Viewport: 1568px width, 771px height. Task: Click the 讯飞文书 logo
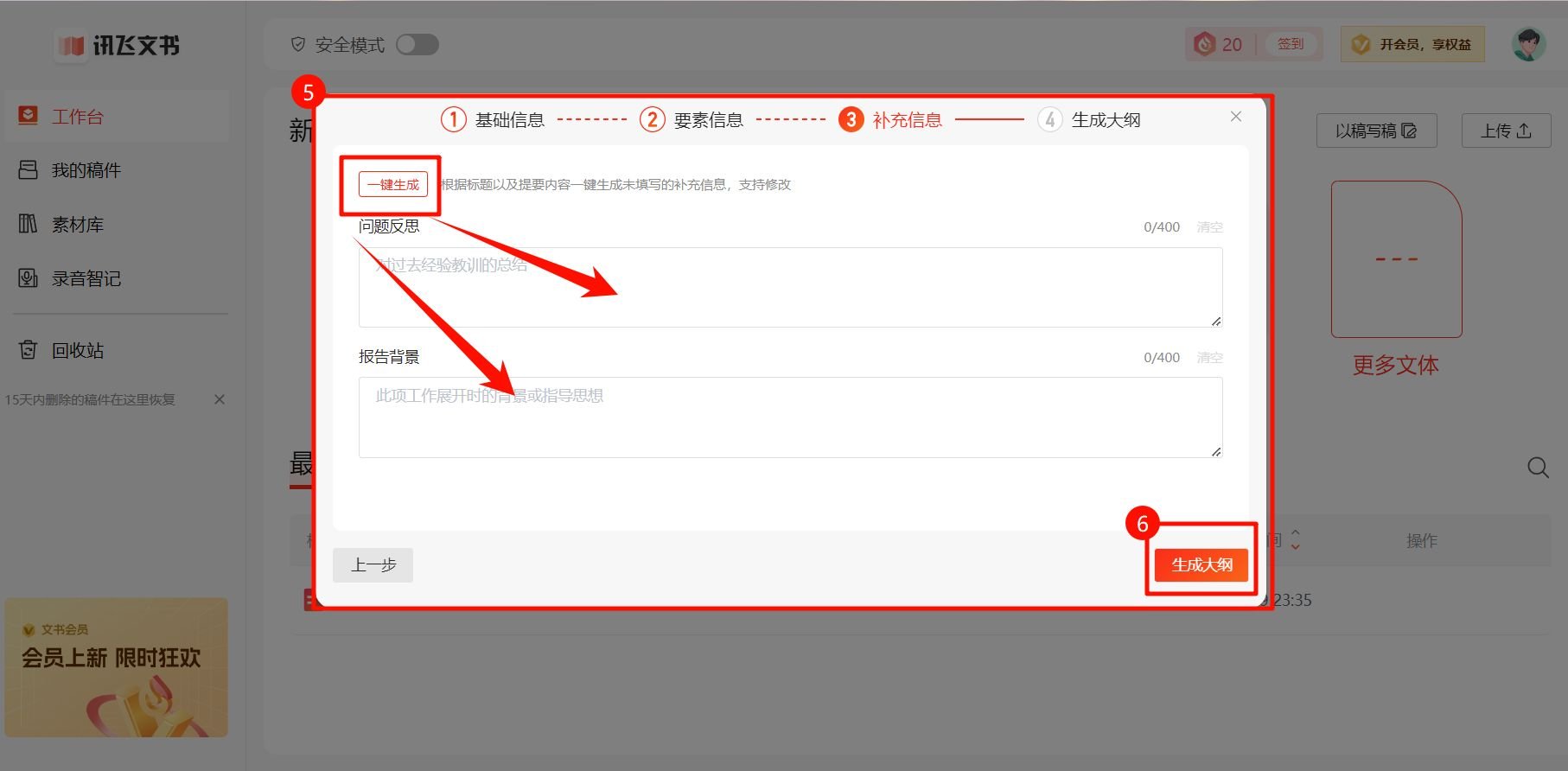click(118, 45)
